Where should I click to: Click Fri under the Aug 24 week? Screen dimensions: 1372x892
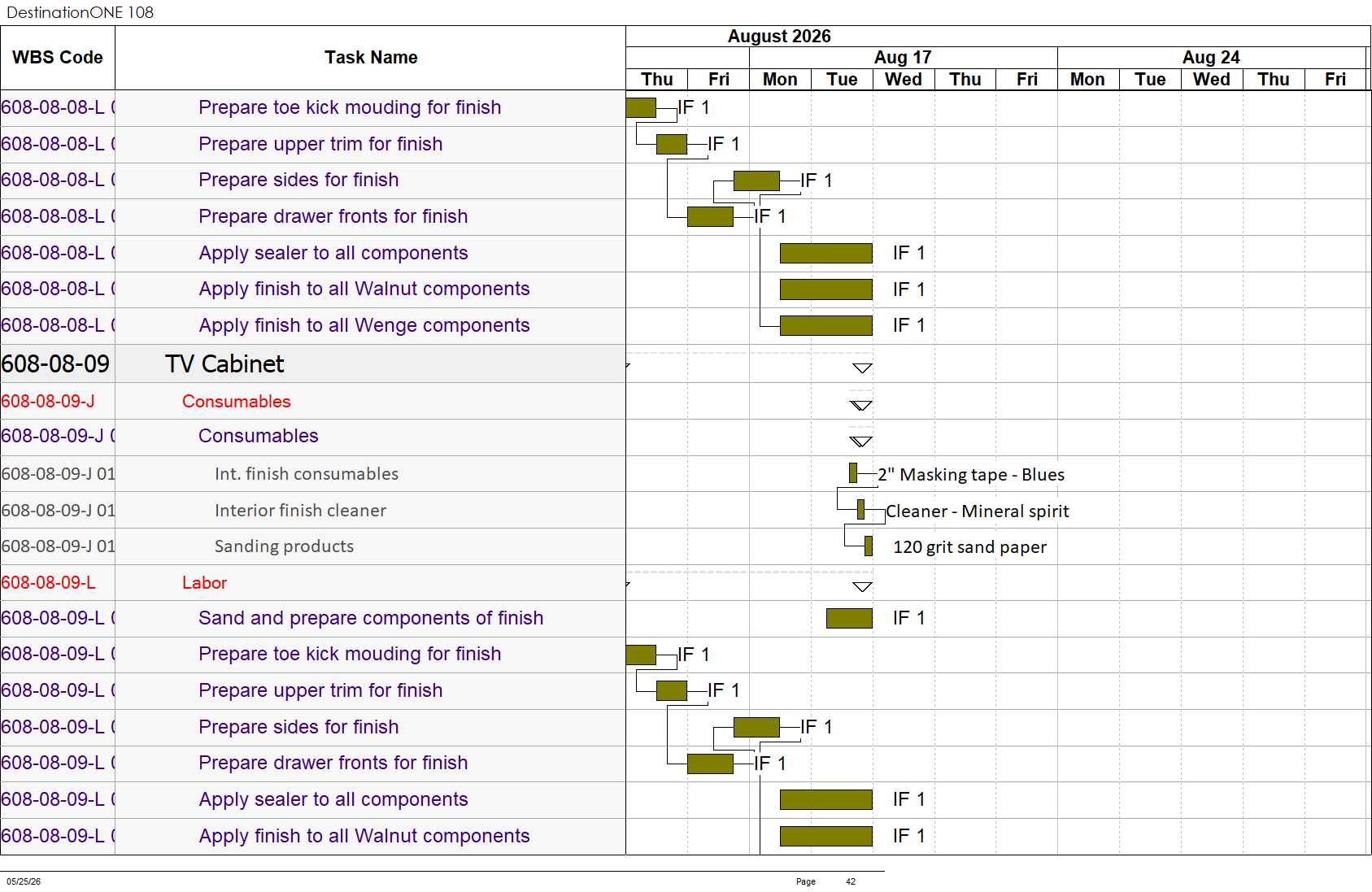[x=1335, y=80]
